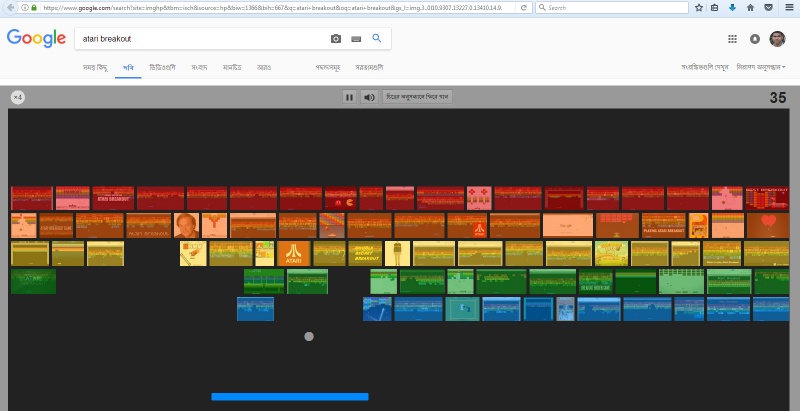Click the 'Playing Atari Breakout' orange brick
800x411 pixels.
click(663, 226)
